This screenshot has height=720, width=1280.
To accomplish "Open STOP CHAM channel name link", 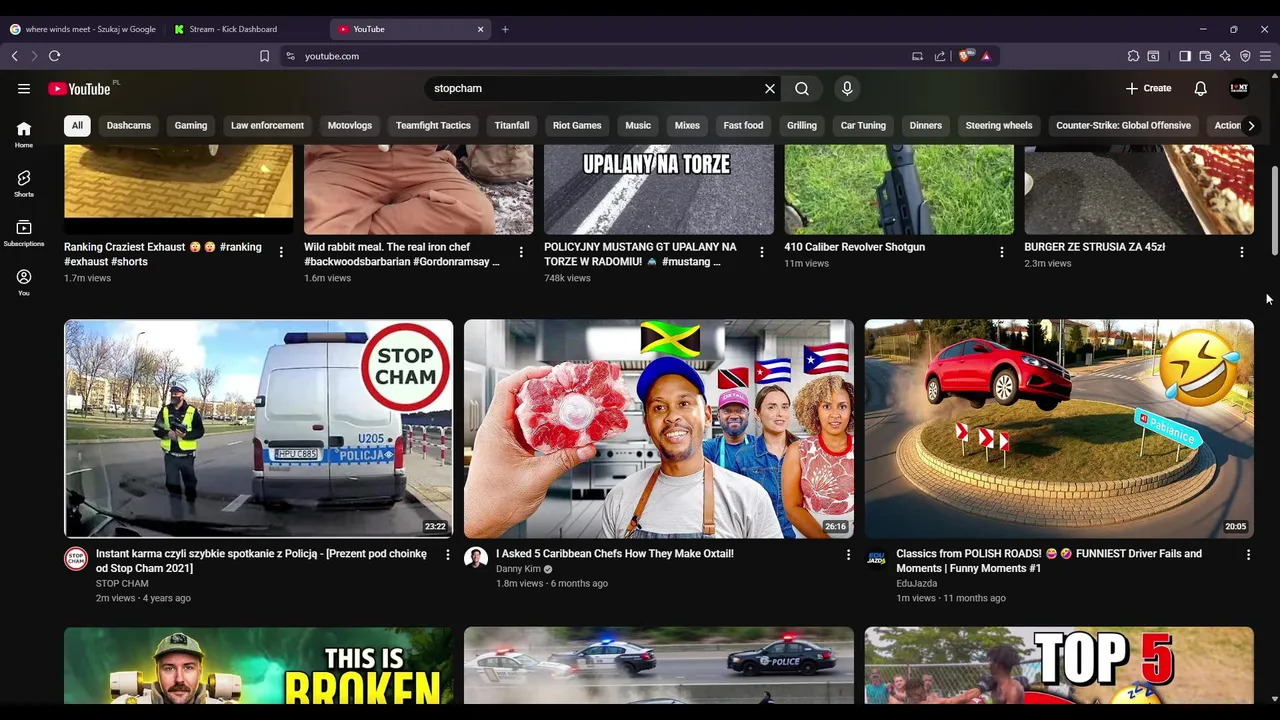I will 122,584.
